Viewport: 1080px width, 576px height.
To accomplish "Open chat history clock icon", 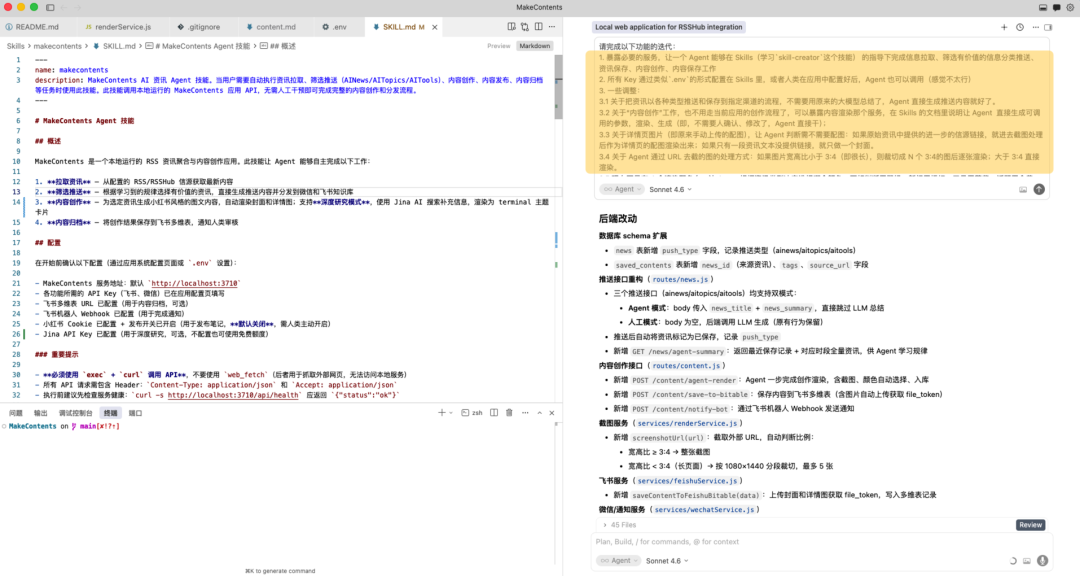I will pyautogui.click(x=1020, y=27).
